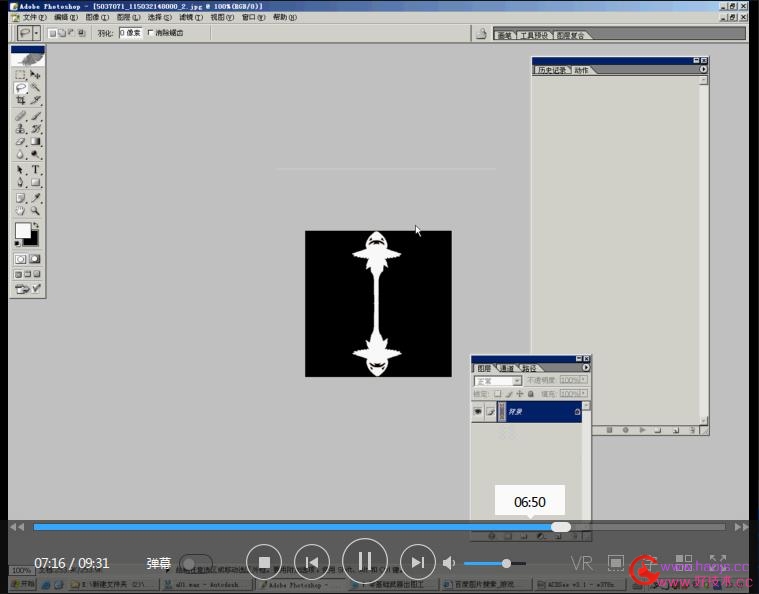Screen dimensions: 759x594
Task: Select the Notes tool
Action: 20,198
